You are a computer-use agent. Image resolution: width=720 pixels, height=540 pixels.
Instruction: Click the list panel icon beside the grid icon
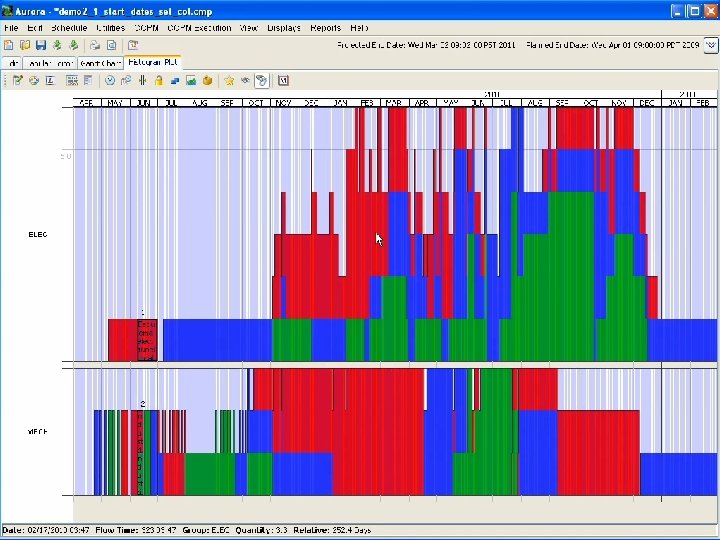88,81
